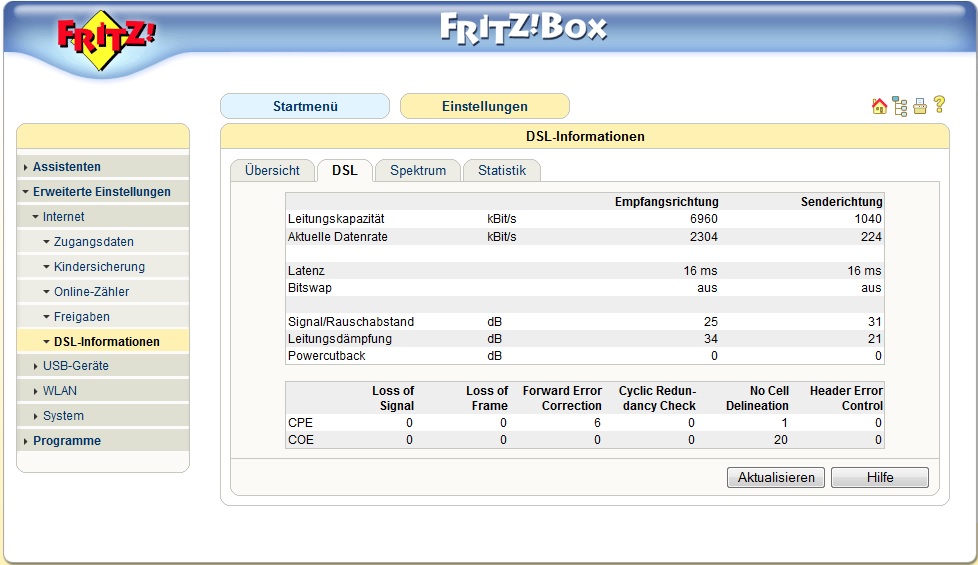Click the Senderichtung column header
978x565 pixels.
click(x=841, y=201)
